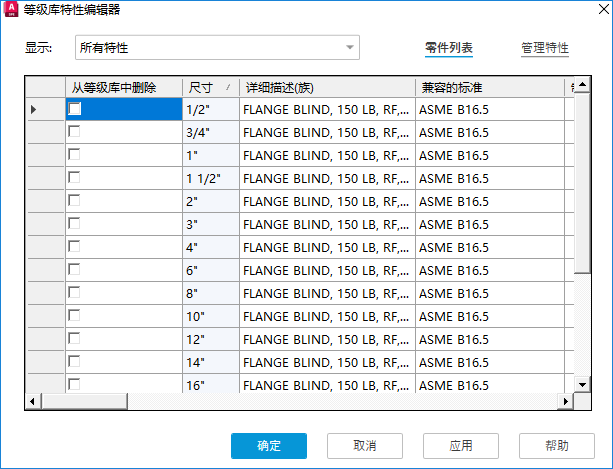Click vertical scrollbar down arrow
This screenshot has width=613, height=469.
click(x=583, y=383)
